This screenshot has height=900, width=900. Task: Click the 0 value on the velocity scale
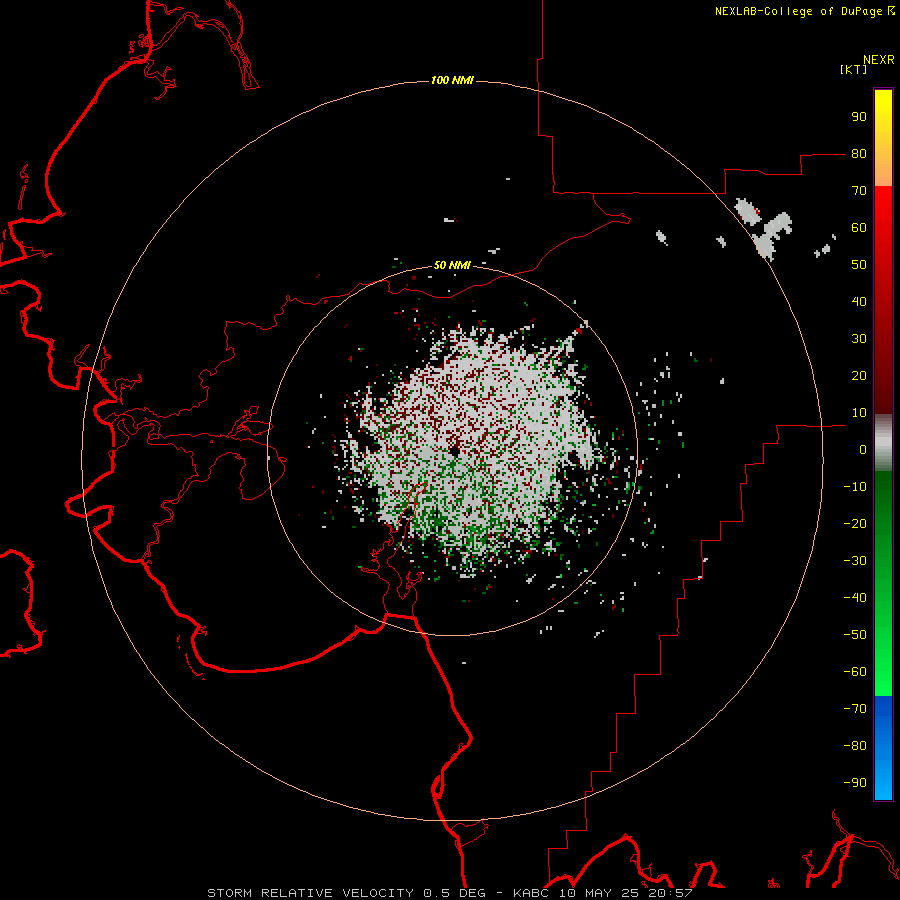[x=863, y=449]
